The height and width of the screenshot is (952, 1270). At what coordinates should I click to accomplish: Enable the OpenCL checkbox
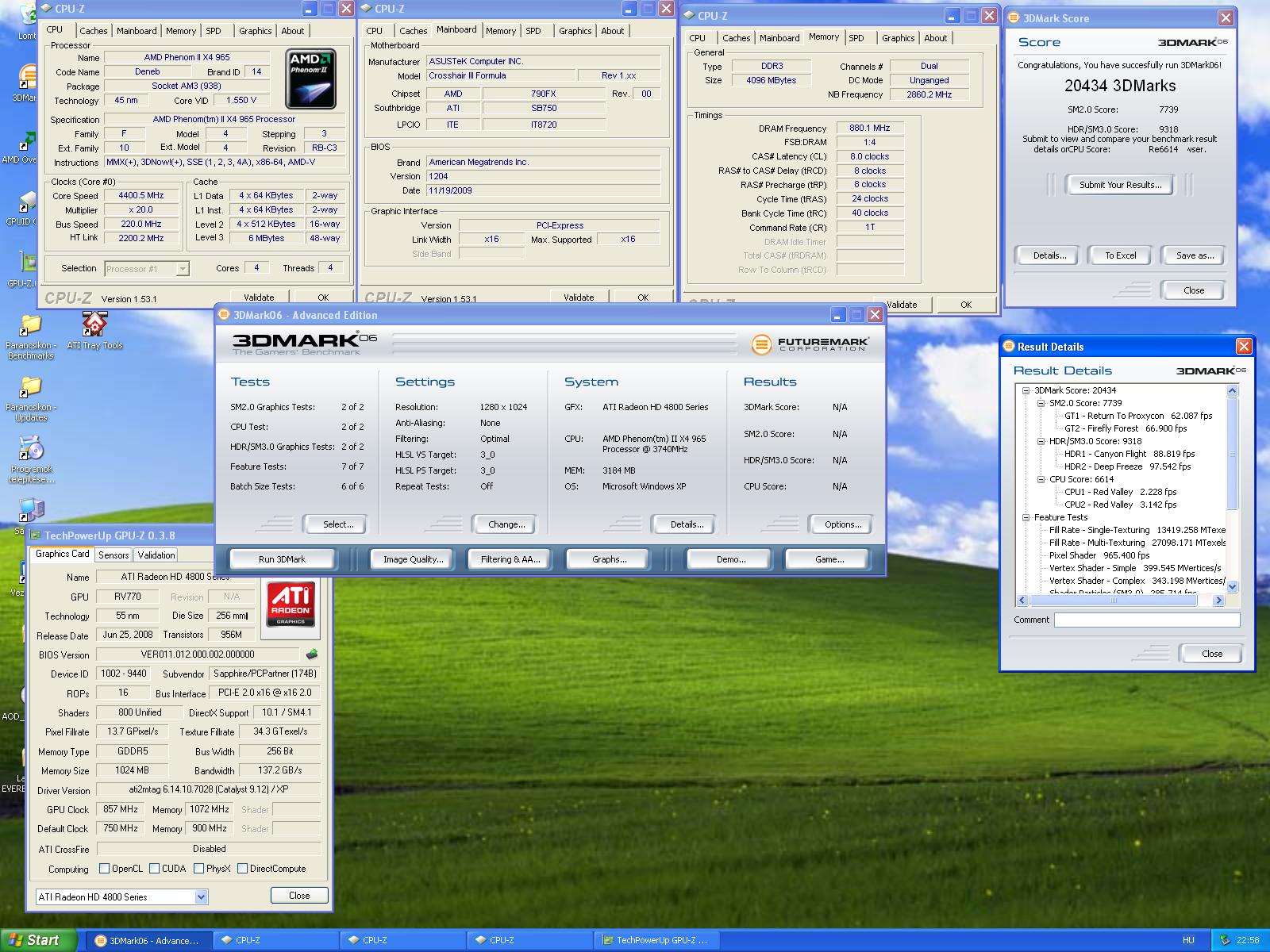(x=104, y=869)
